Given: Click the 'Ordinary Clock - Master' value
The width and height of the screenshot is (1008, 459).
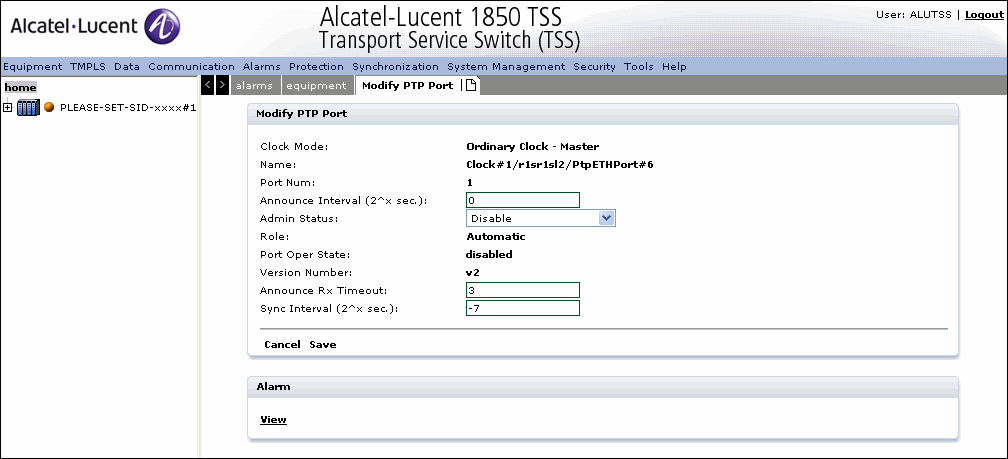Looking at the screenshot, I should 533,147.
